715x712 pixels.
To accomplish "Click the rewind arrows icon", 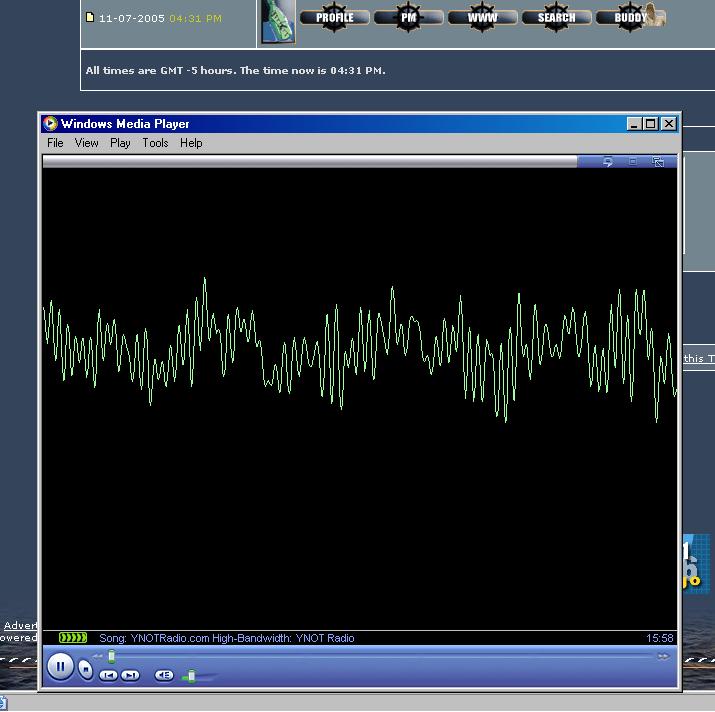I will 98,657.
